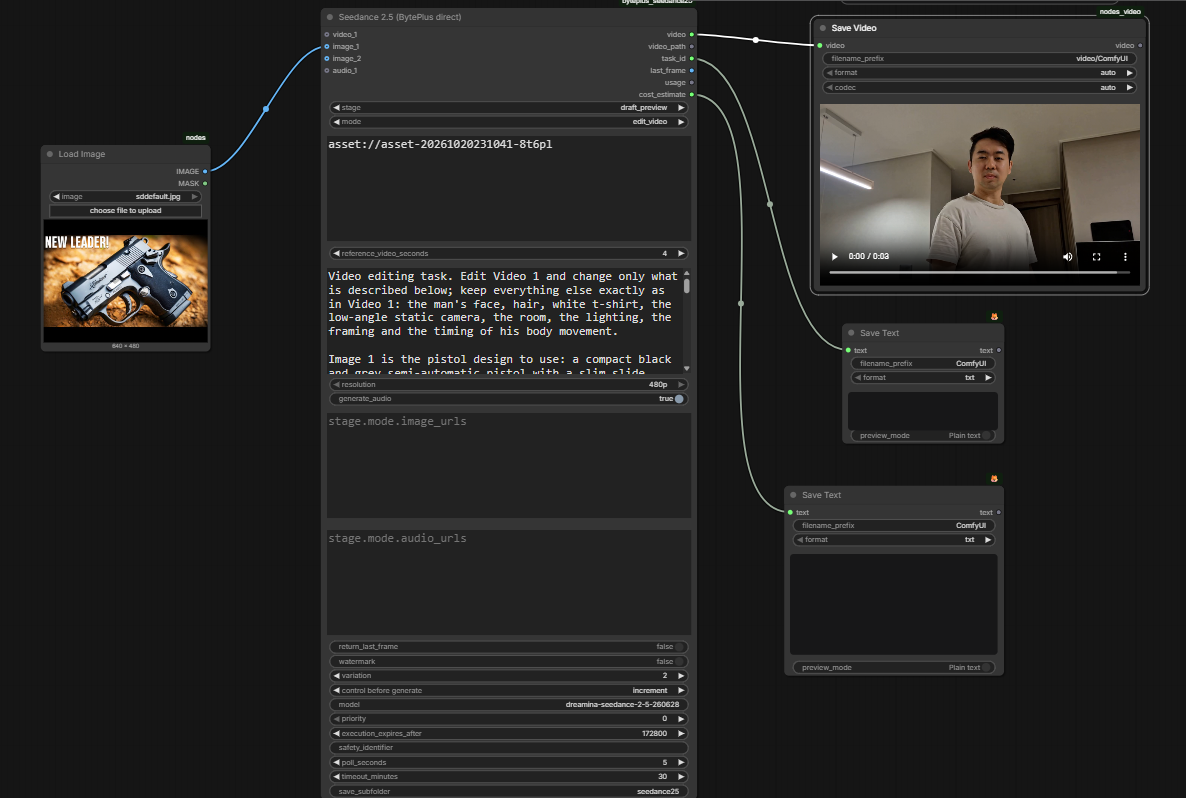Collapse the Save Video node via its title dot
The image size is (1186, 798).
(823, 28)
